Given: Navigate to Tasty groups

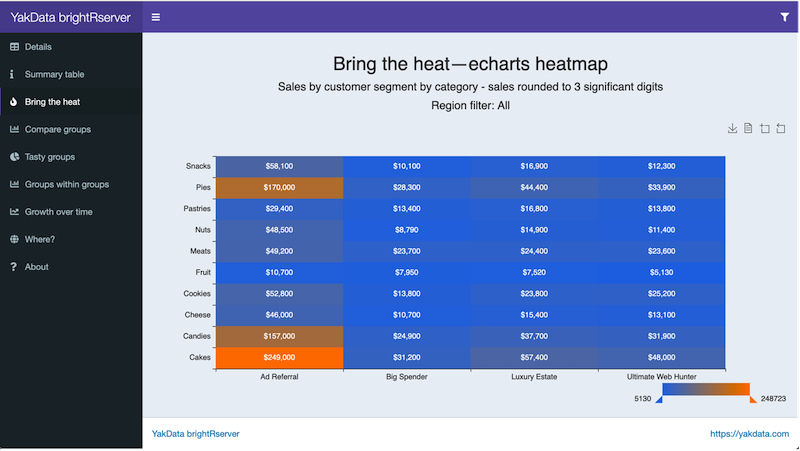Looking at the screenshot, I should pyautogui.click(x=49, y=157).
